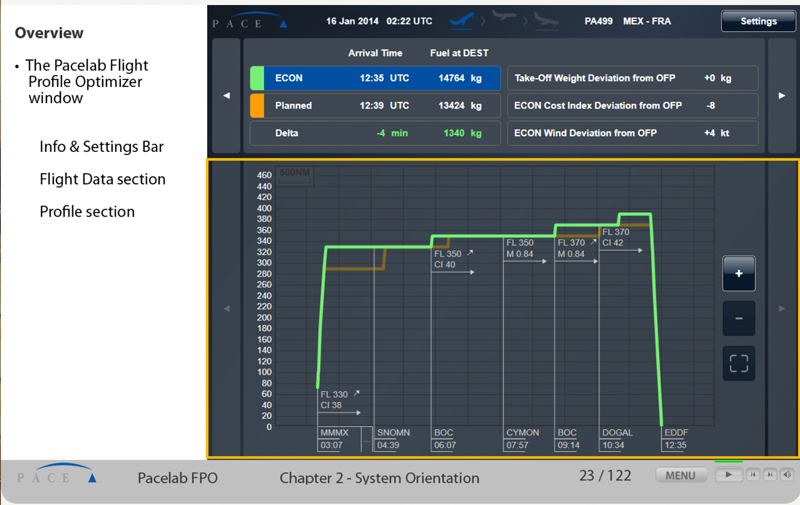Click the orange Planned color indicator
800x505 pixels.
[257, 105]
